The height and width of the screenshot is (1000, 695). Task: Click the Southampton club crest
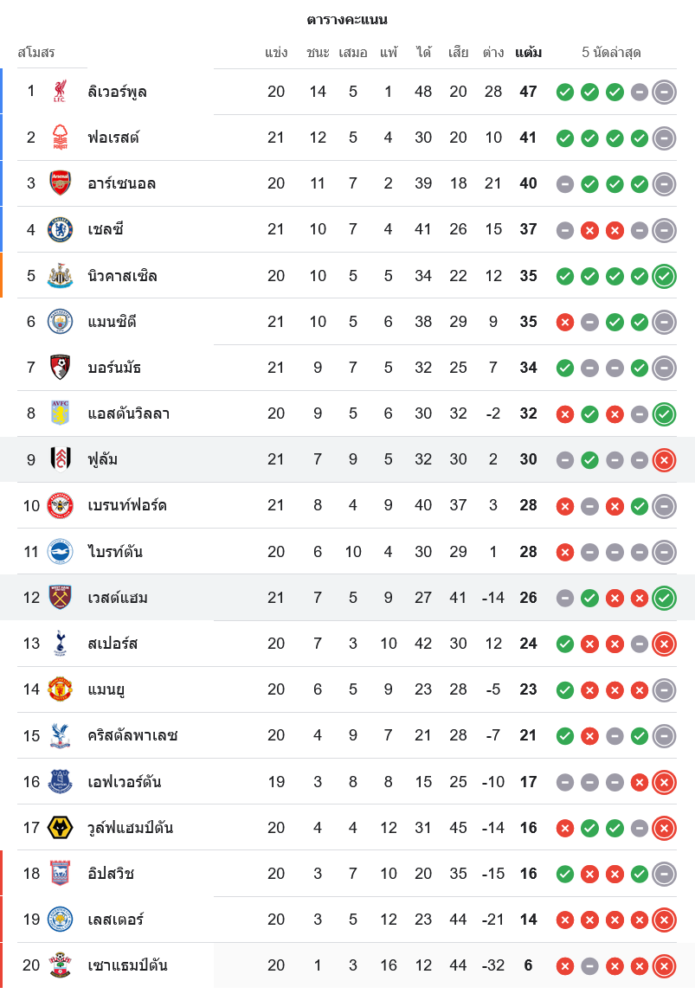[60, 966]
